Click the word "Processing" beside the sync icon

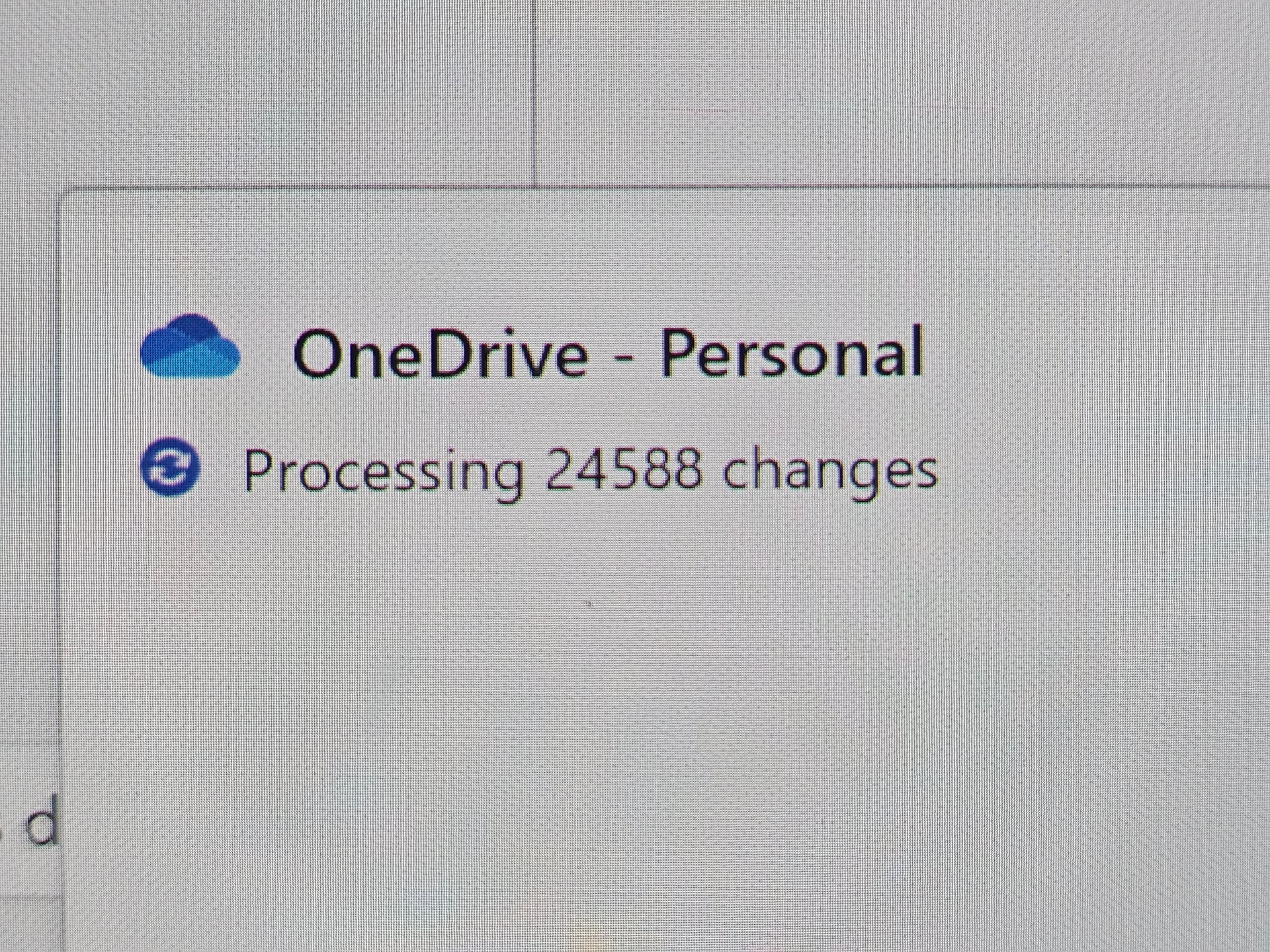point(383,471)
